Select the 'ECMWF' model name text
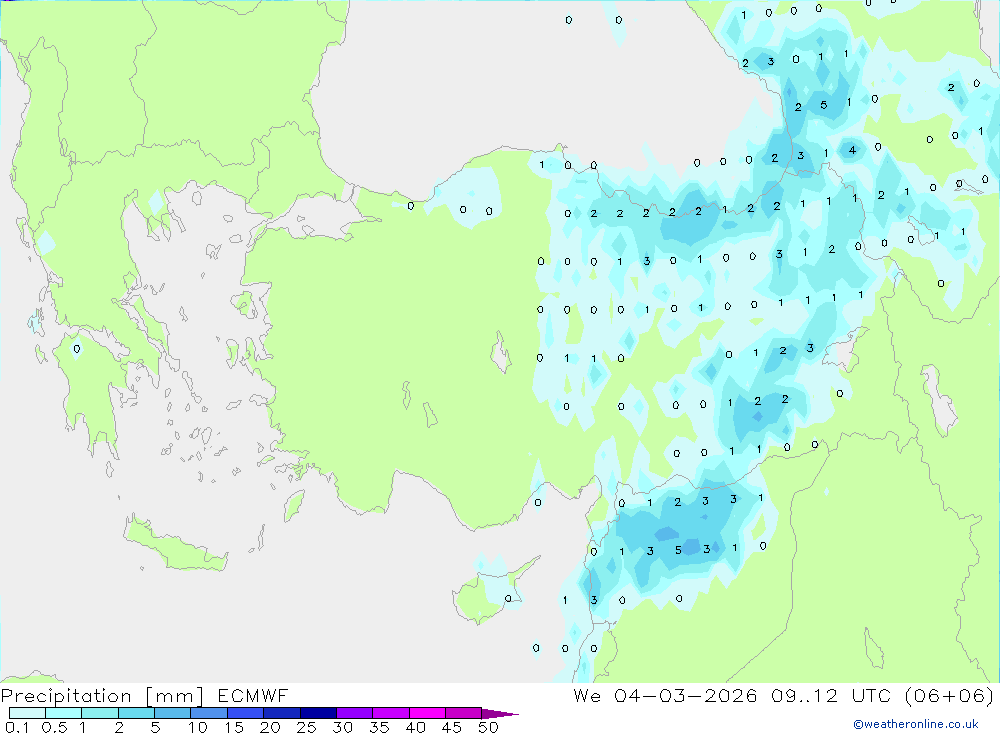Screen dimensions: 1000x733 point(253,696)
